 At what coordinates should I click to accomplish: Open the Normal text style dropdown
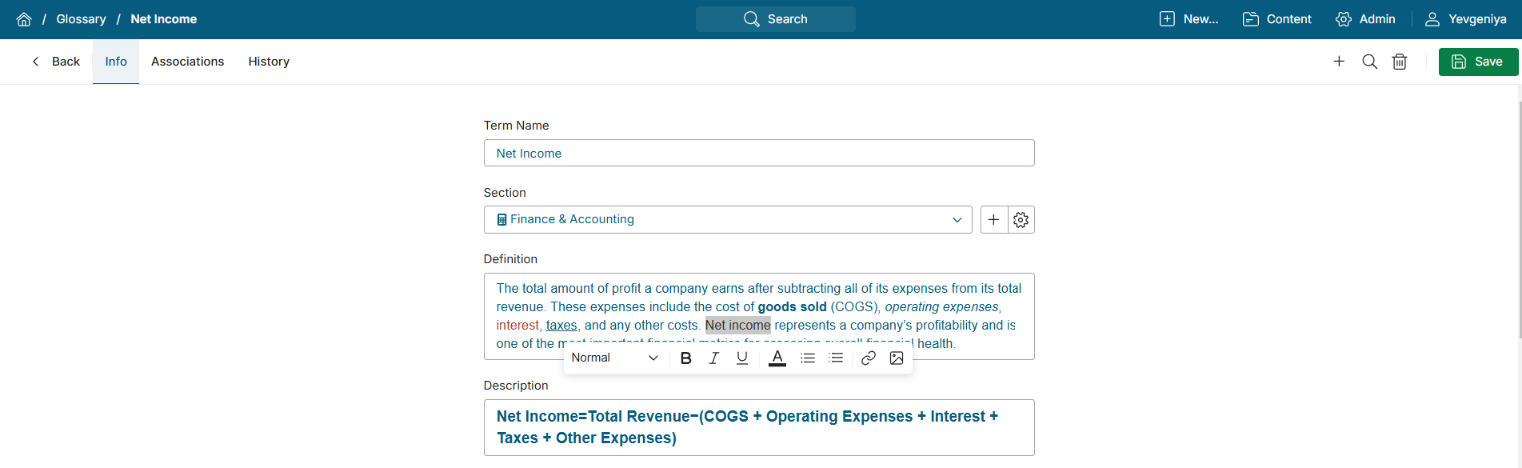(x=614, y=358)
